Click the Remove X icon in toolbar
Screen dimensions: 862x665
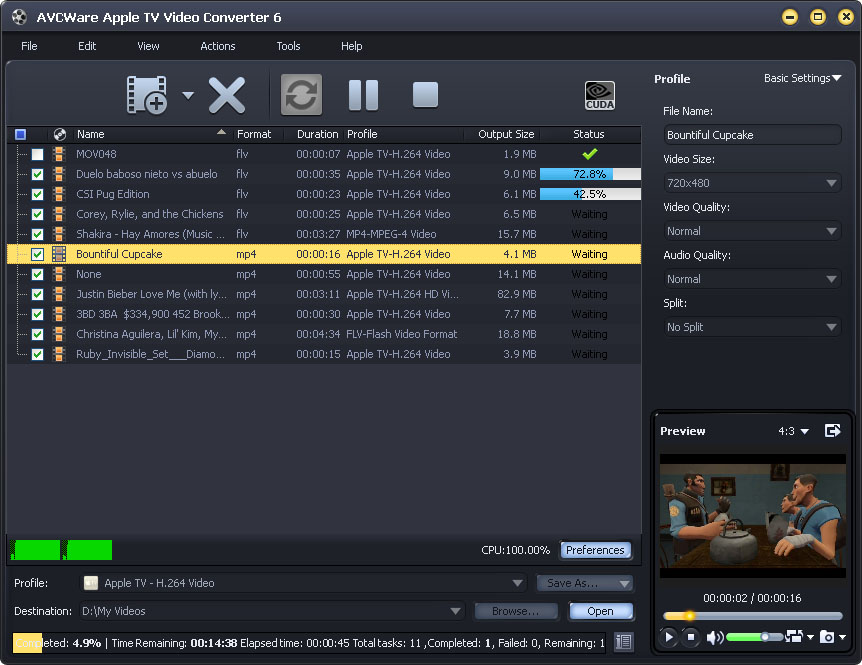point(226,95)
